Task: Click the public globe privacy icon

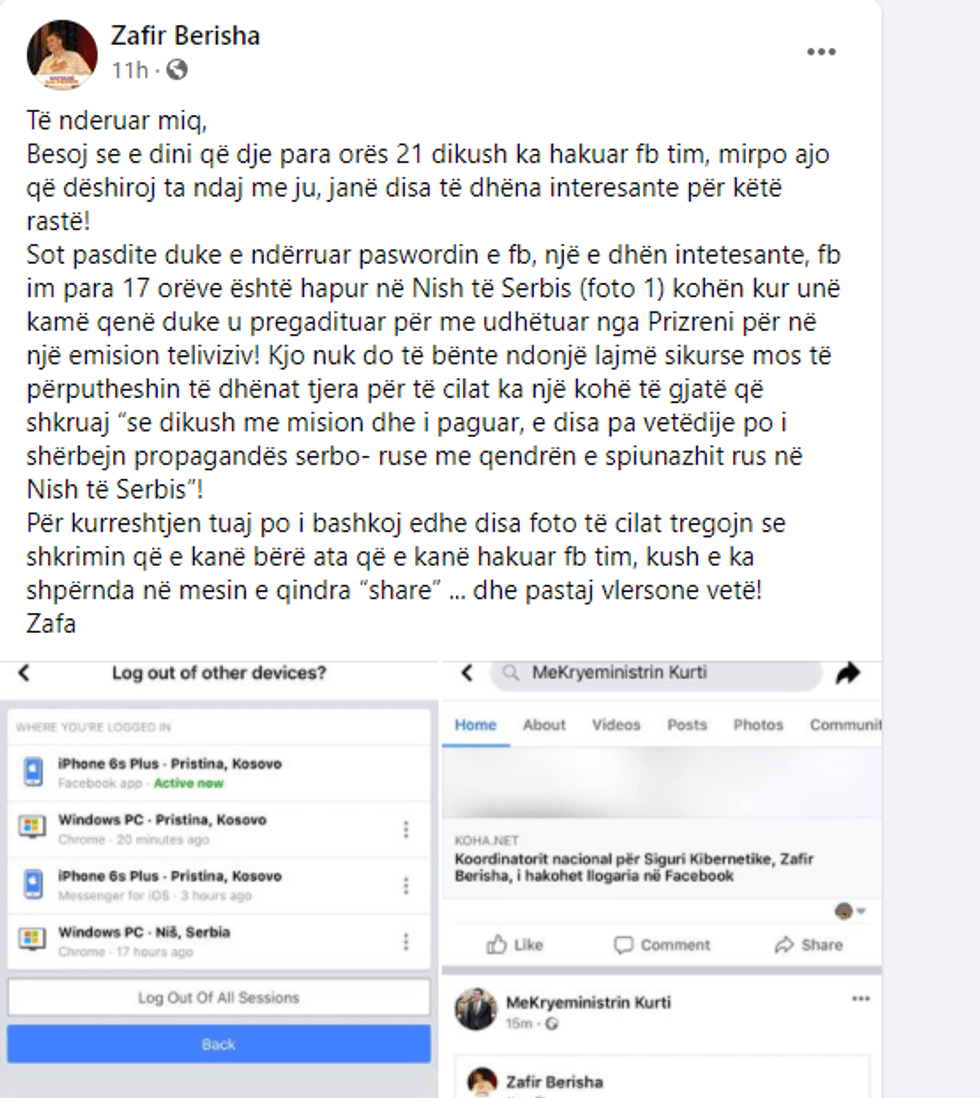Action: (x=177, y=69)
